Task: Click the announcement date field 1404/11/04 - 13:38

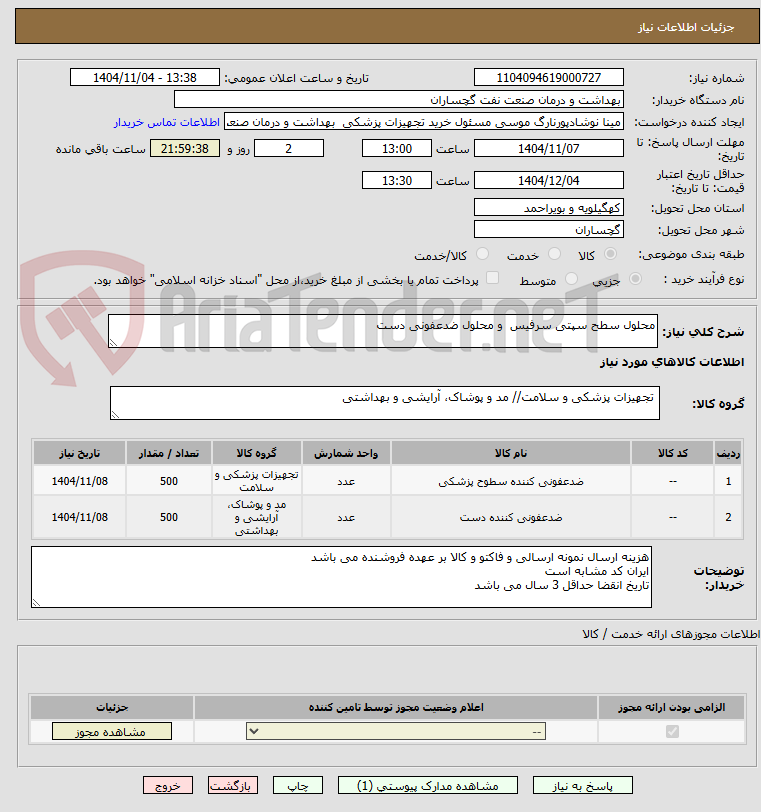Action: tap(145, 78)
